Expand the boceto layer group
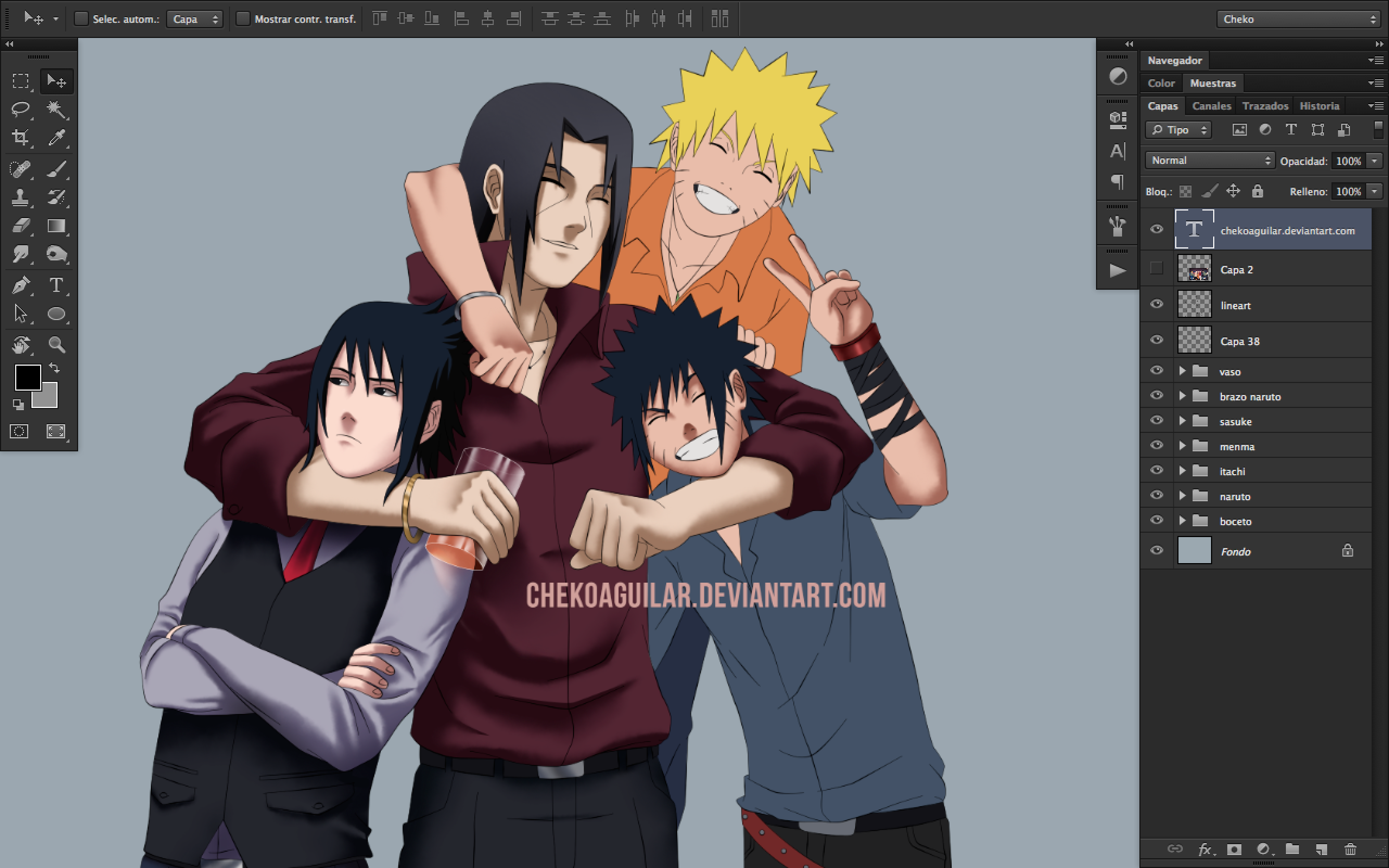 [1182, 521]
